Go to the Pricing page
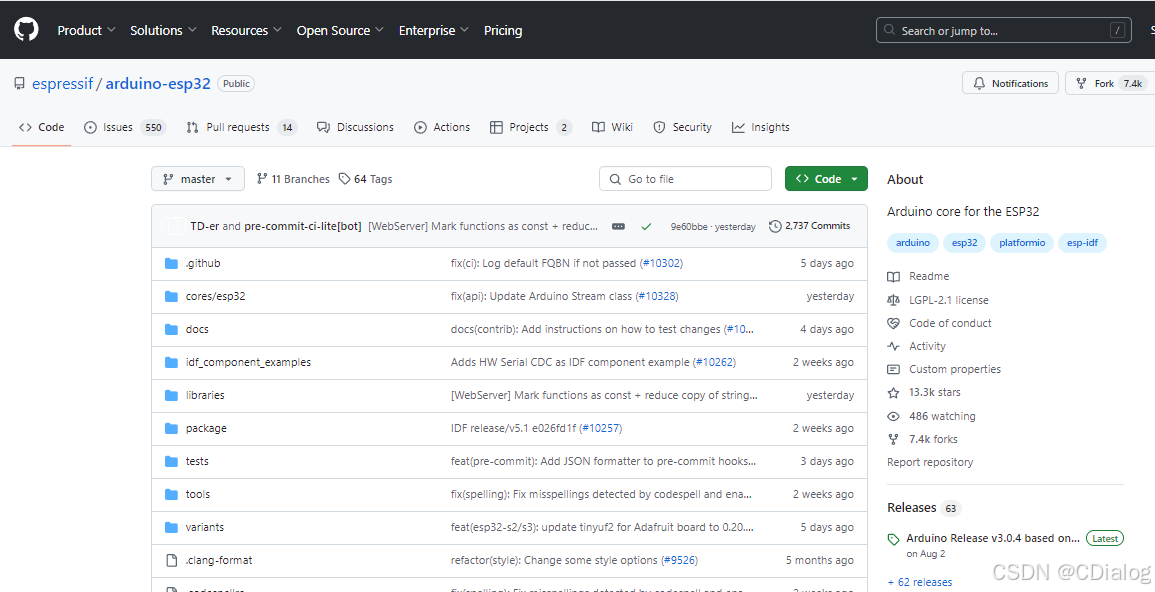This screenshot has height=592, width=1155. click(x=503, y=30)
